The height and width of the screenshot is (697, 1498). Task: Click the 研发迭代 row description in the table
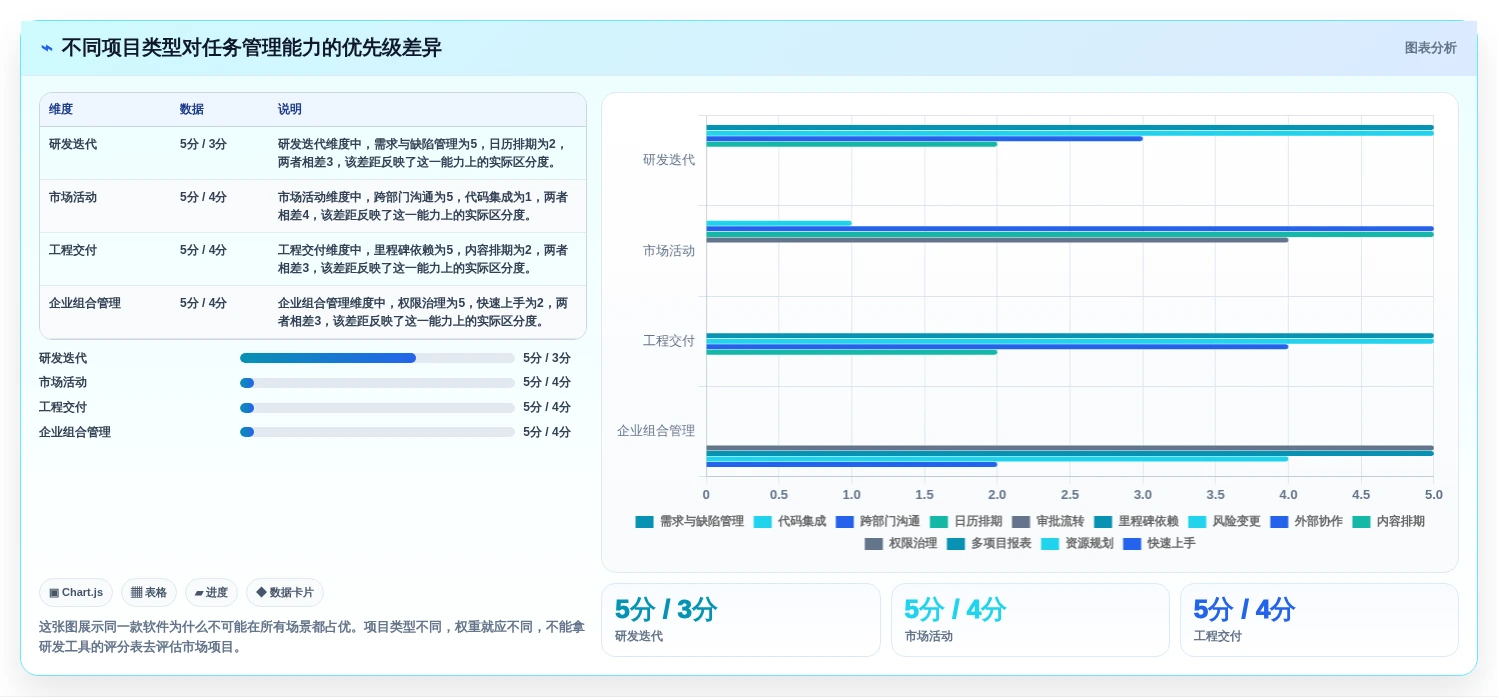(423, 153)
